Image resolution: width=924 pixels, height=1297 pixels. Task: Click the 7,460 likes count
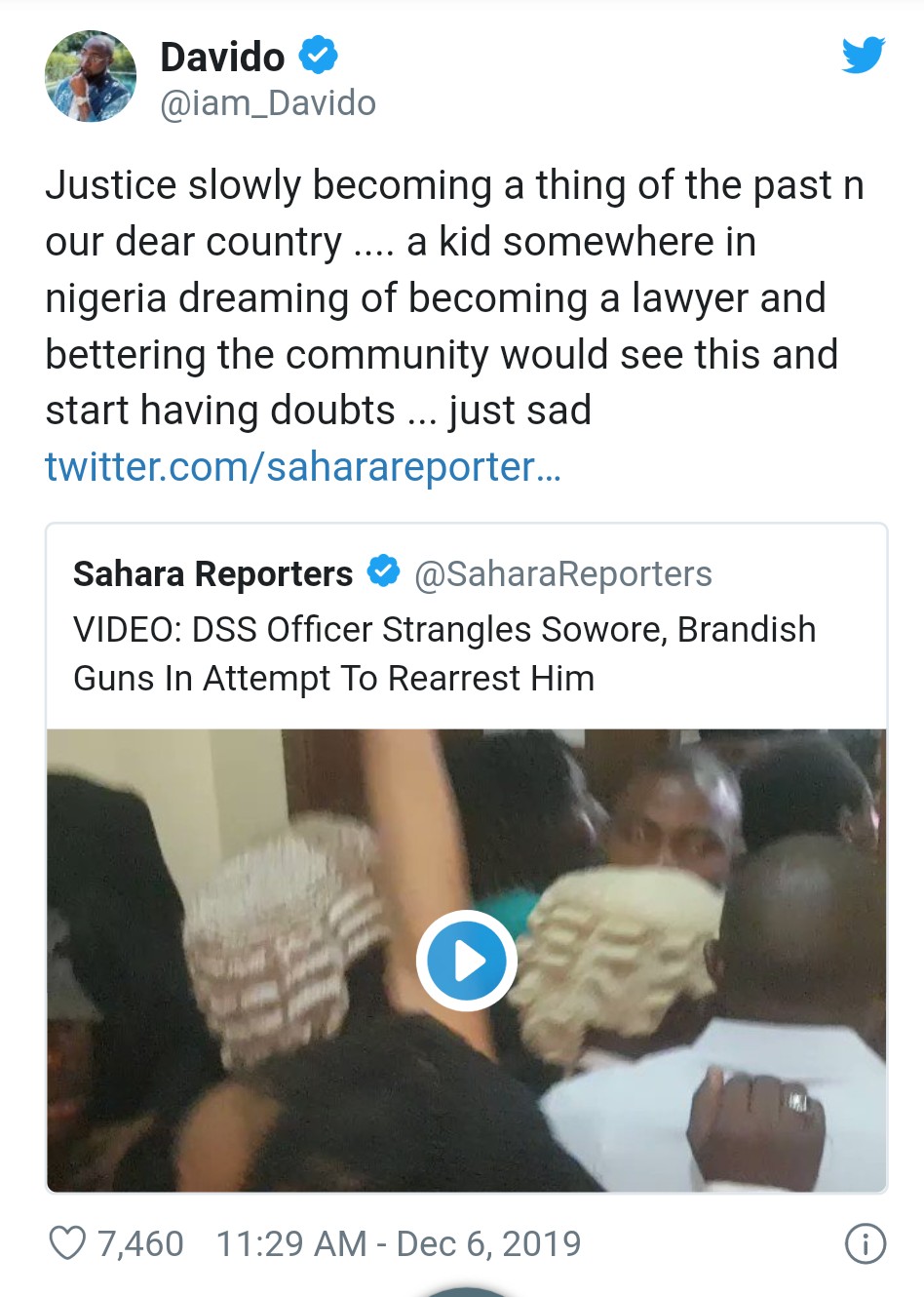pyautogui.click(x=140, y=1243)
